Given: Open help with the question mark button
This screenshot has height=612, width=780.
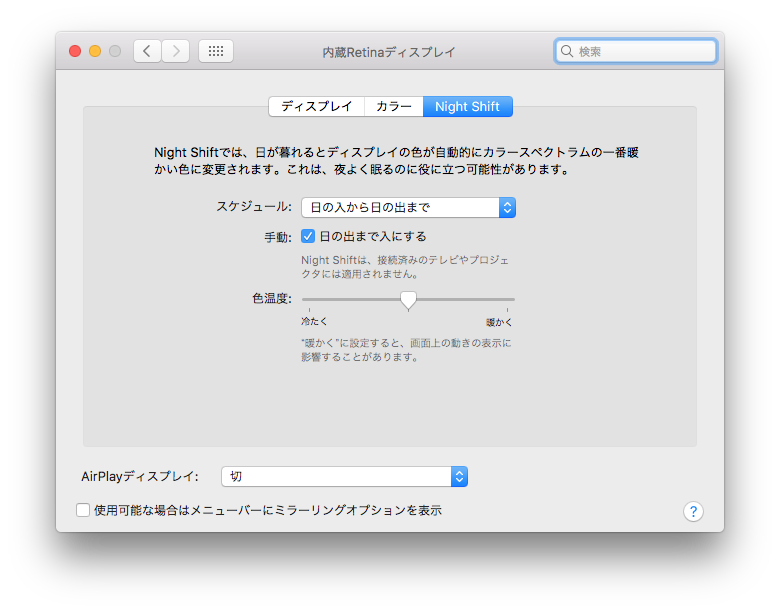Looking at the screenshot, I should coord(693,511).
